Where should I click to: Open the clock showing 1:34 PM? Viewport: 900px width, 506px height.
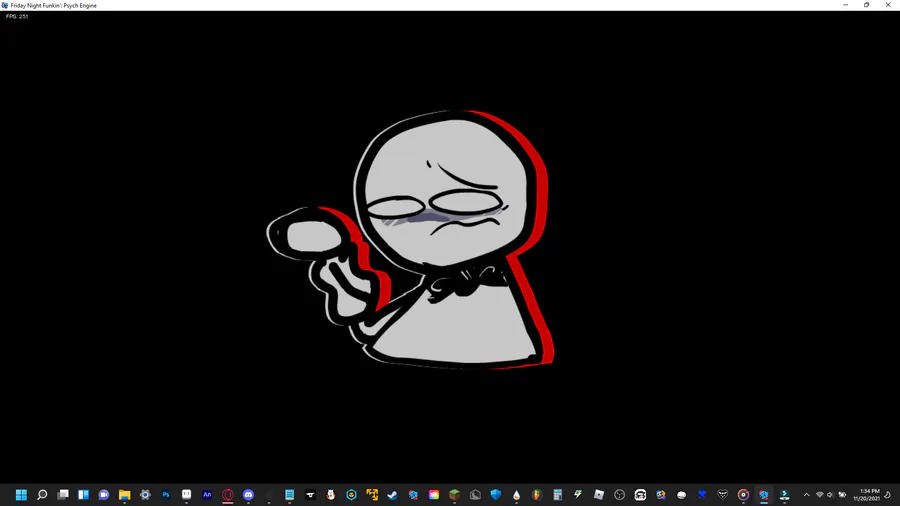click(866, 495)
